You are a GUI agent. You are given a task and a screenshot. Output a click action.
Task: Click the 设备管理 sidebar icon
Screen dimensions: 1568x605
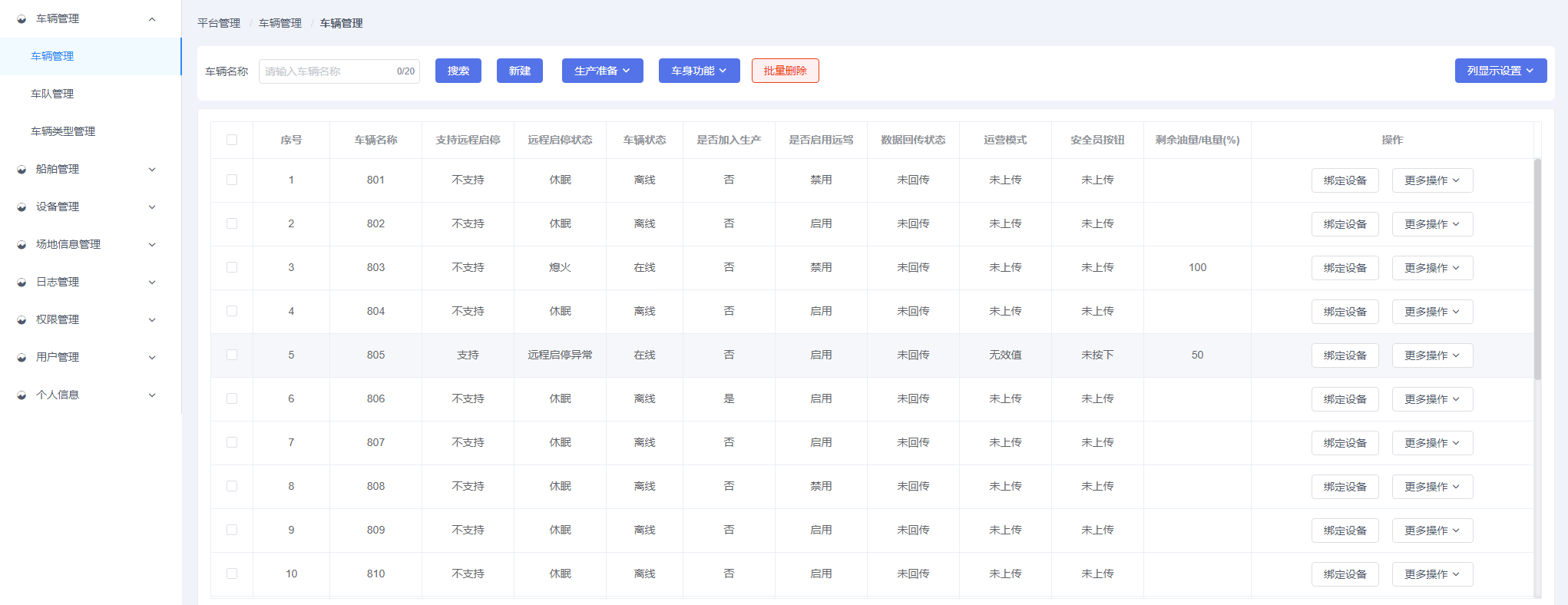pyautogui.click(x=22, y=207)
